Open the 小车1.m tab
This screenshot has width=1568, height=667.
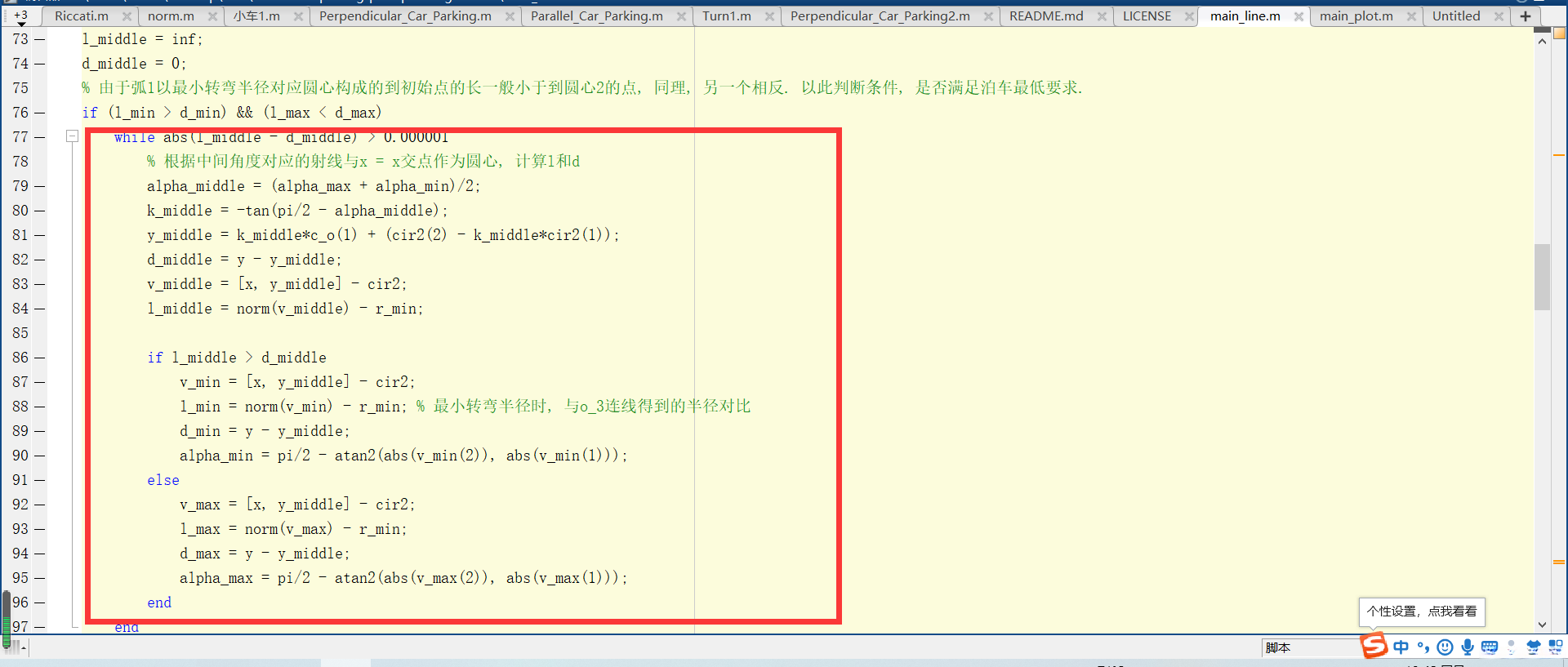[x=256, y=16]
